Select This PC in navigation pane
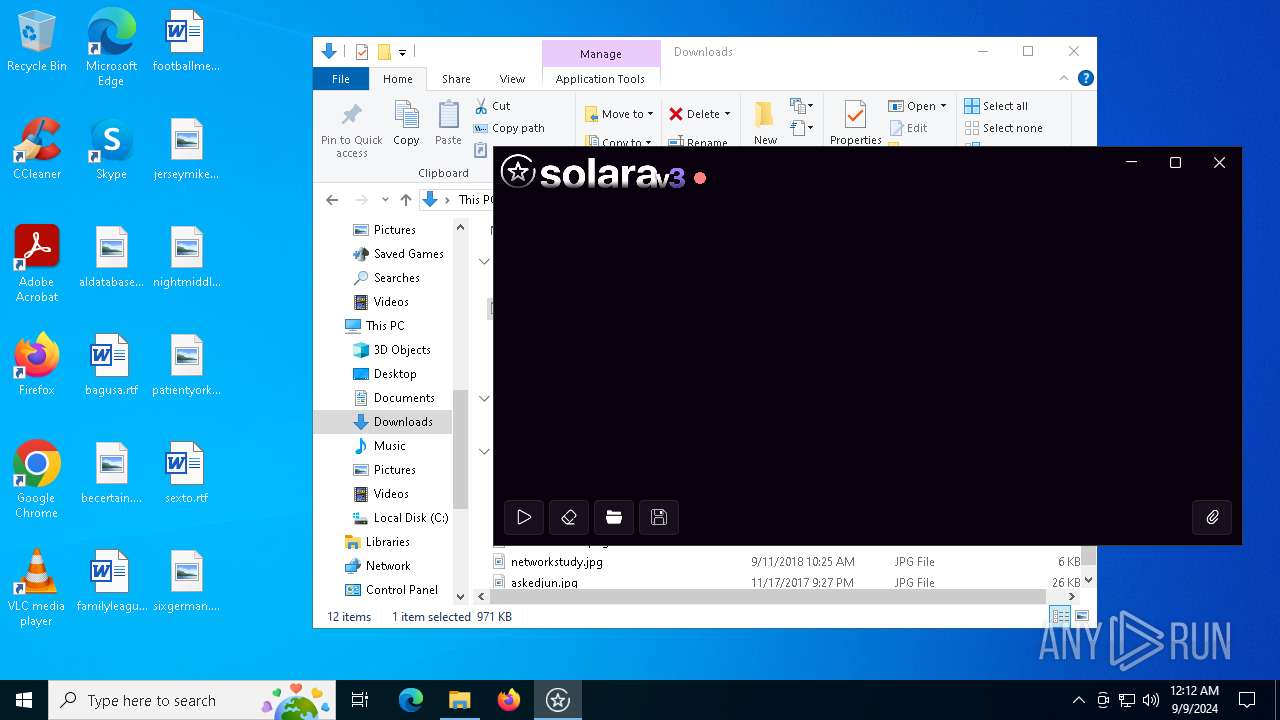Image resolution: width=1280 pixels, height=720 pixels. point(374,326)
